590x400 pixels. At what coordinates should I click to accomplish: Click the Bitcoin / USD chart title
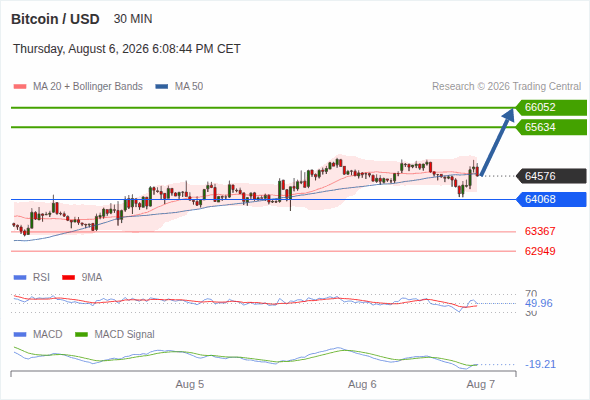coord(55,19)
